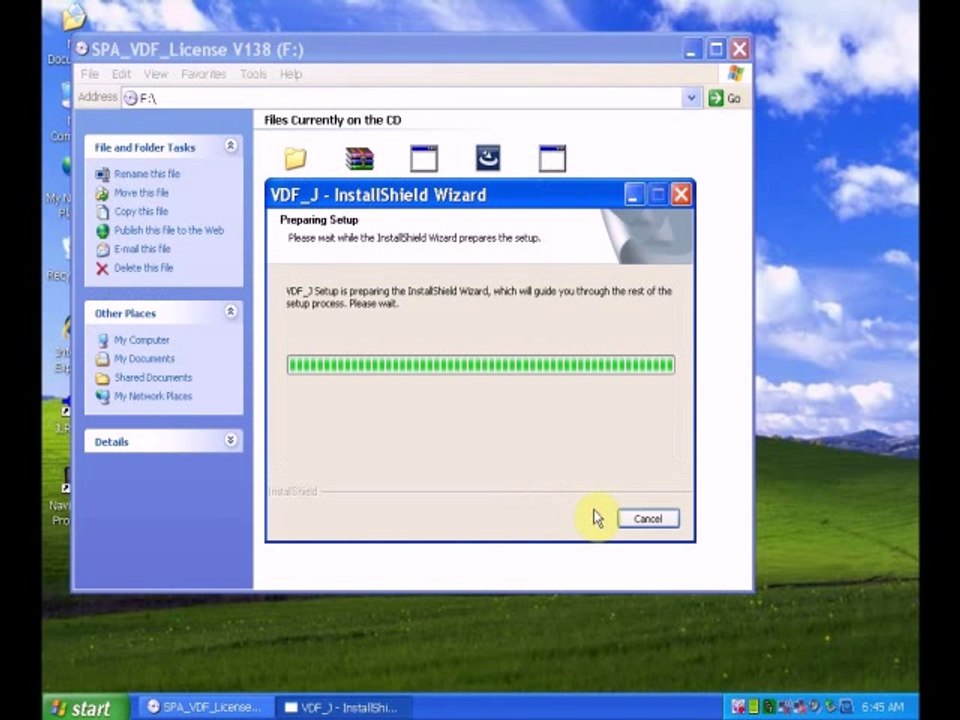Go to My Computer link
The width and height of the screenshot is (960, 720).
coord(142,340)
